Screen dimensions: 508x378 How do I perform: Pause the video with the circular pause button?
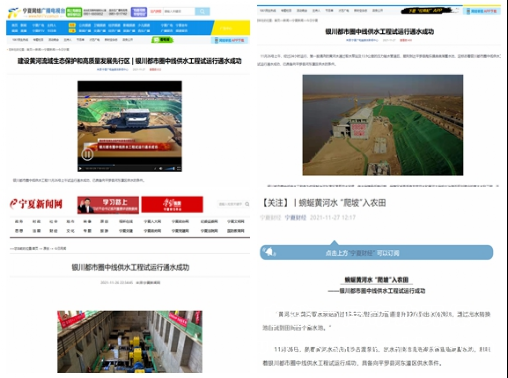(87, 154)
